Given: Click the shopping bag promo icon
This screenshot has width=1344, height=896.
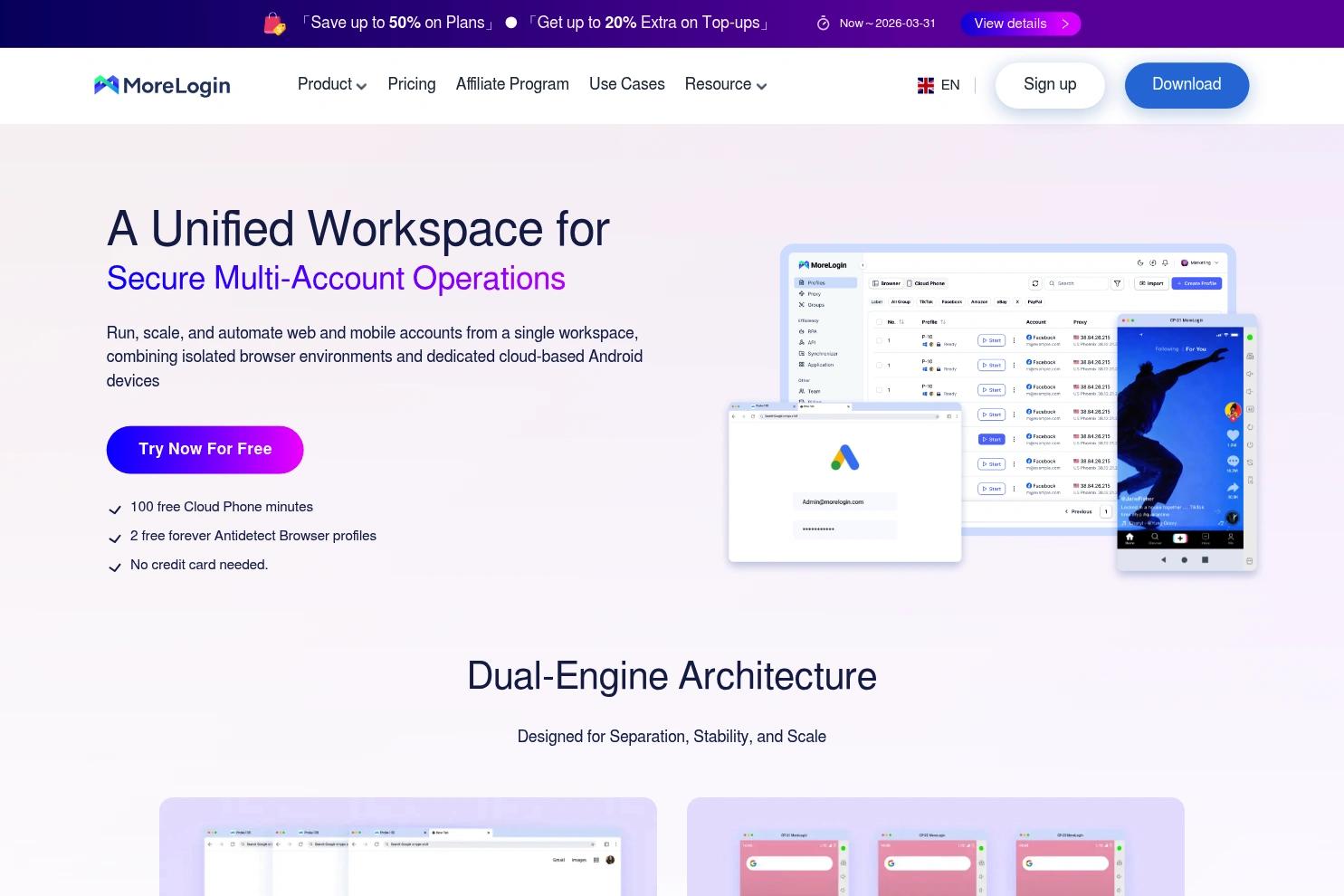Looking at the screenshot, I should pos(274,24).
